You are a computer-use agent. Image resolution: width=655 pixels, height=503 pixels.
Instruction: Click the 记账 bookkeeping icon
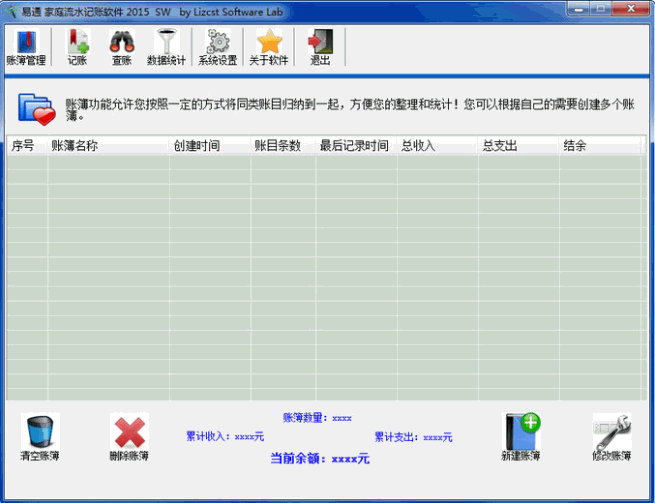pyautogui.click(x=77, y=47)
